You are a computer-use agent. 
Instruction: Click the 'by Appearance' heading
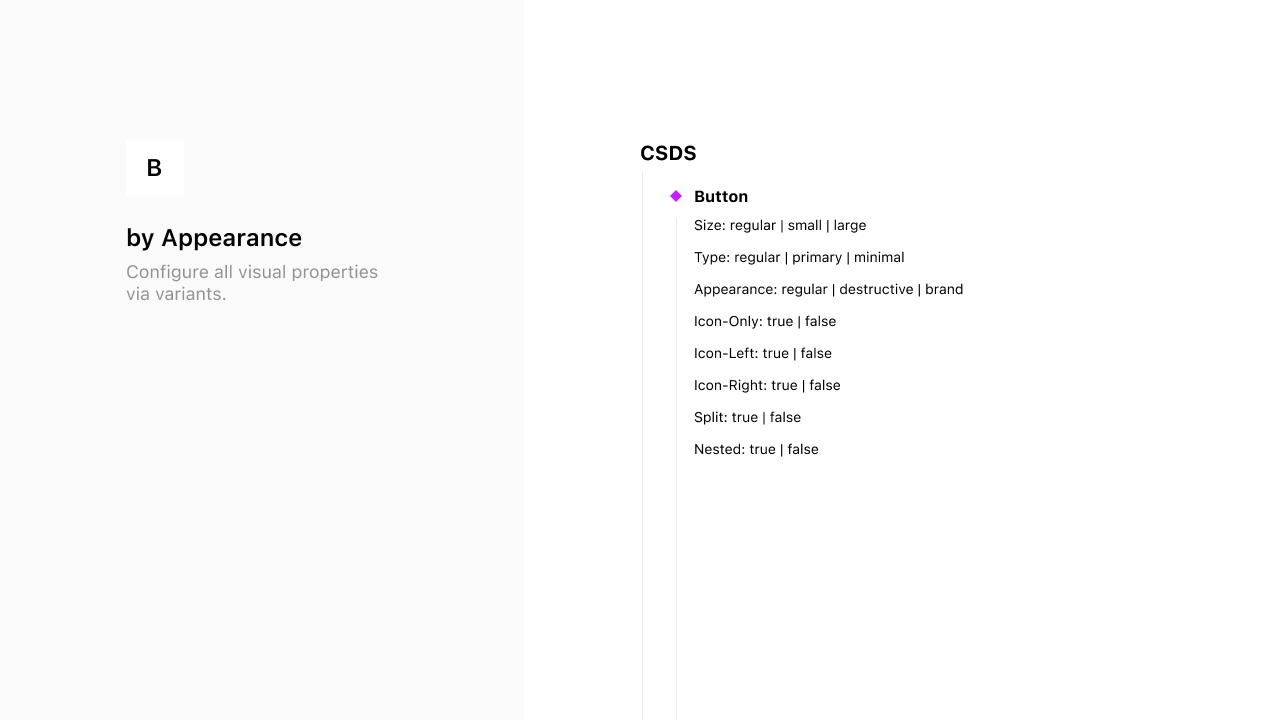tap(214, 238)
